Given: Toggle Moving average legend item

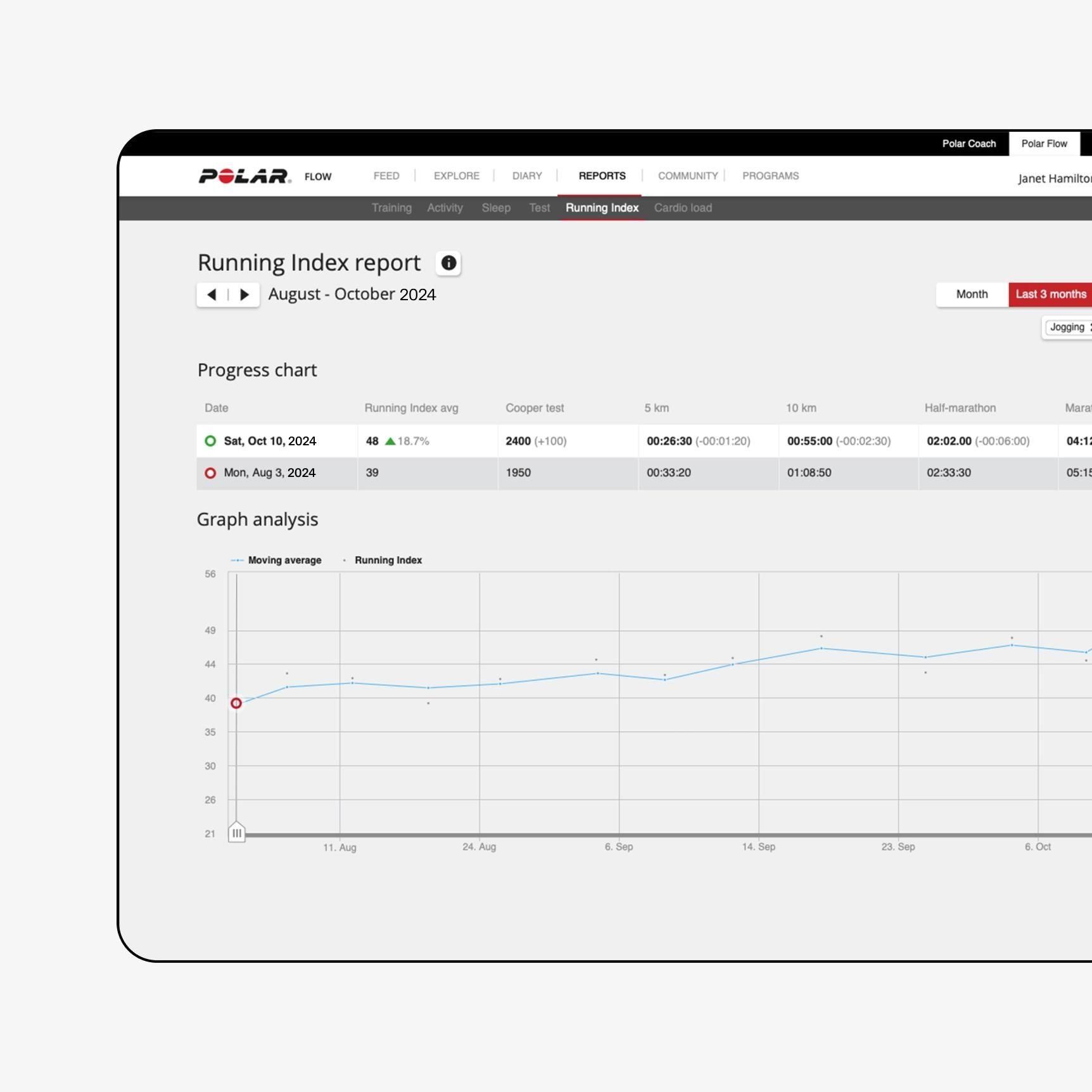Looking at the screenshot, I should click(277, 560).
